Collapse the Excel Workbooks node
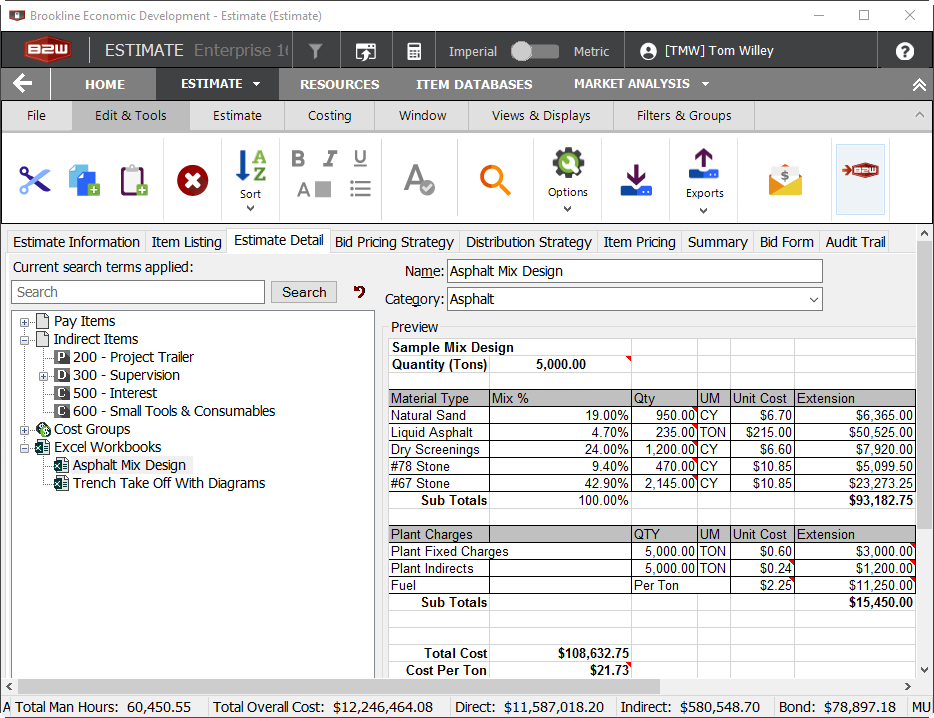Screen dimensions: 934x718 point(24,448)
